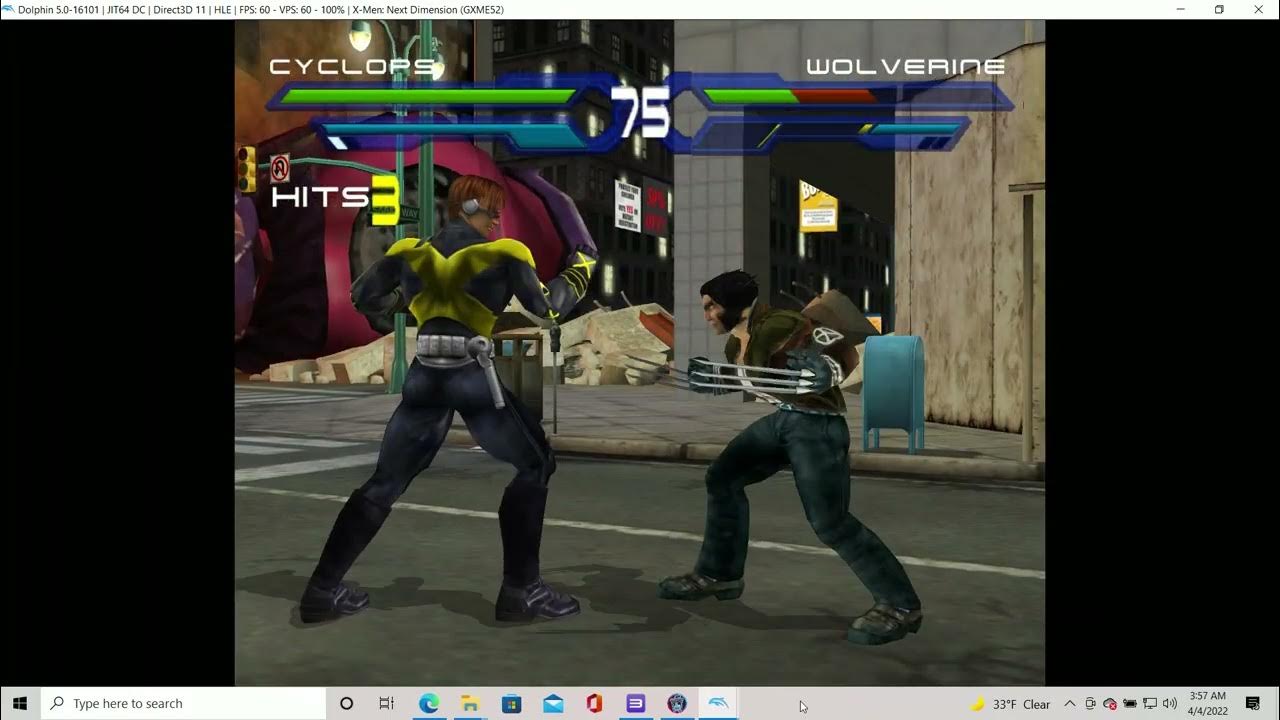Select the Dolphin emulator taskbar icon

click(718, 704)
